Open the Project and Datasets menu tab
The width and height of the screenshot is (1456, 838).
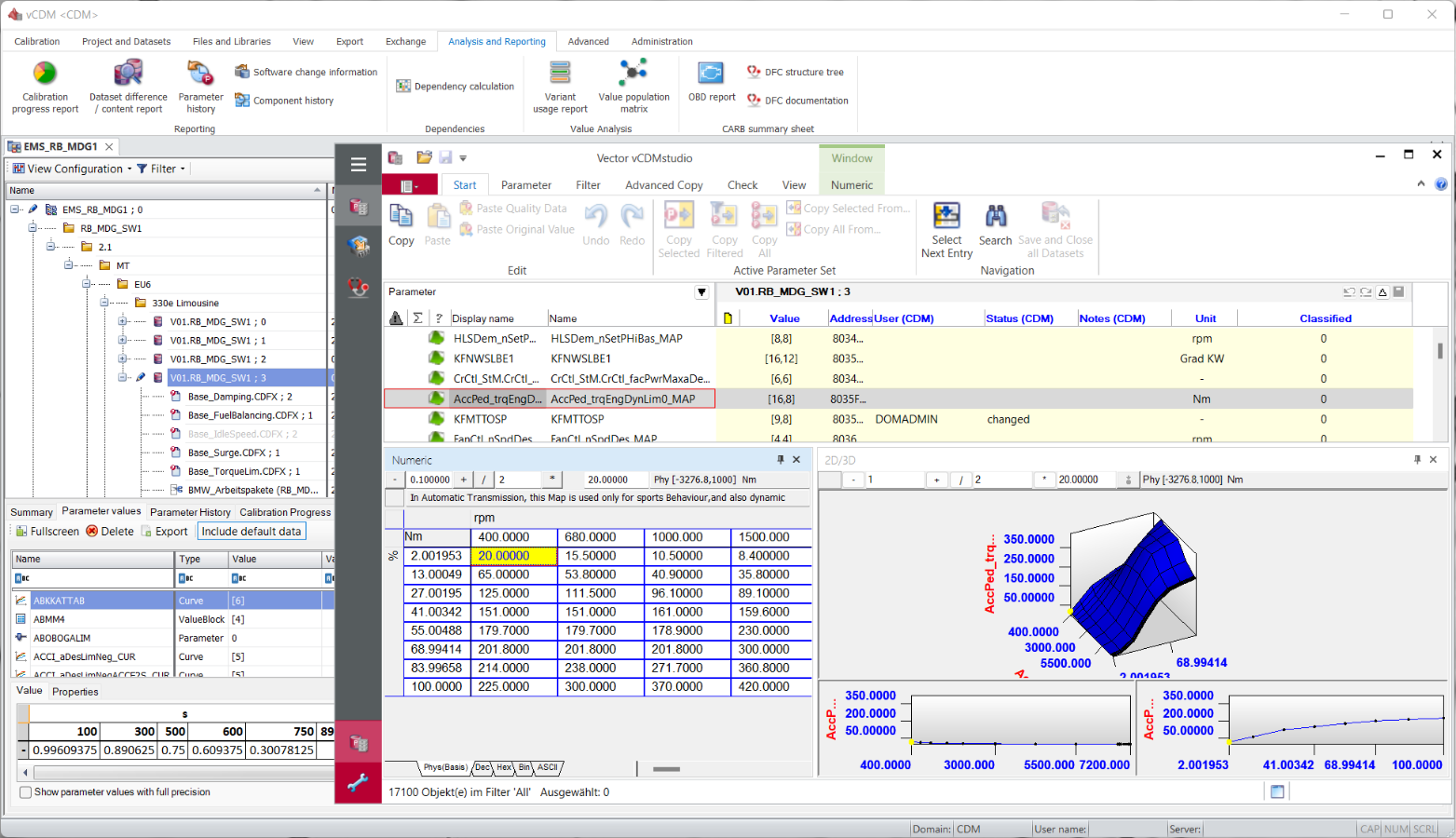point(126,41)
